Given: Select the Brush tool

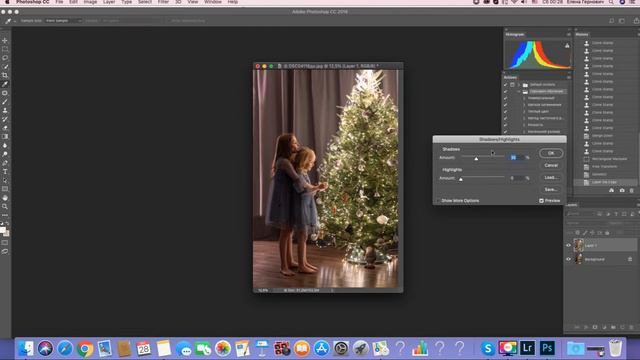Looking at the screenshot, I should 5,102.
